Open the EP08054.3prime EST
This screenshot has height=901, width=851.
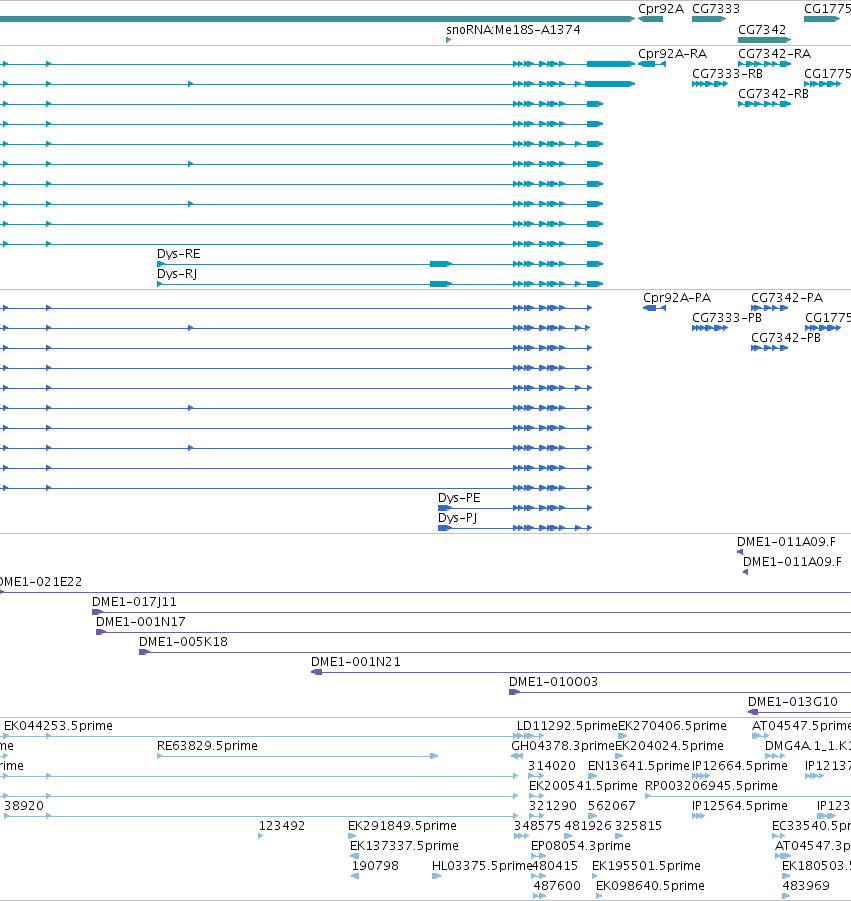[x=538, y=856]
